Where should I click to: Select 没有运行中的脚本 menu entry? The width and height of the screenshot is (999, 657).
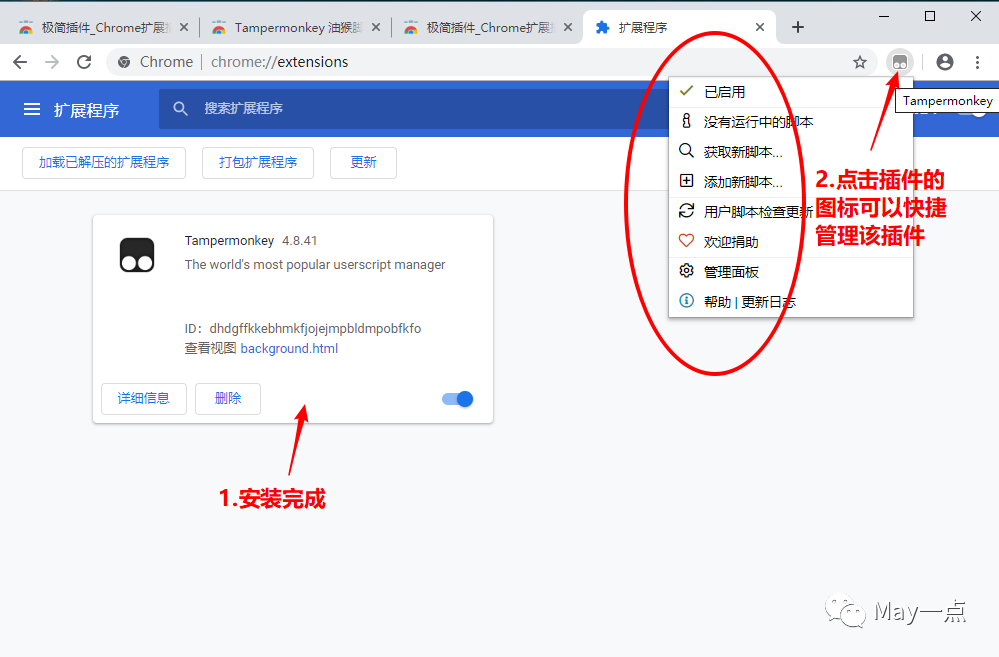coord(791,122)
